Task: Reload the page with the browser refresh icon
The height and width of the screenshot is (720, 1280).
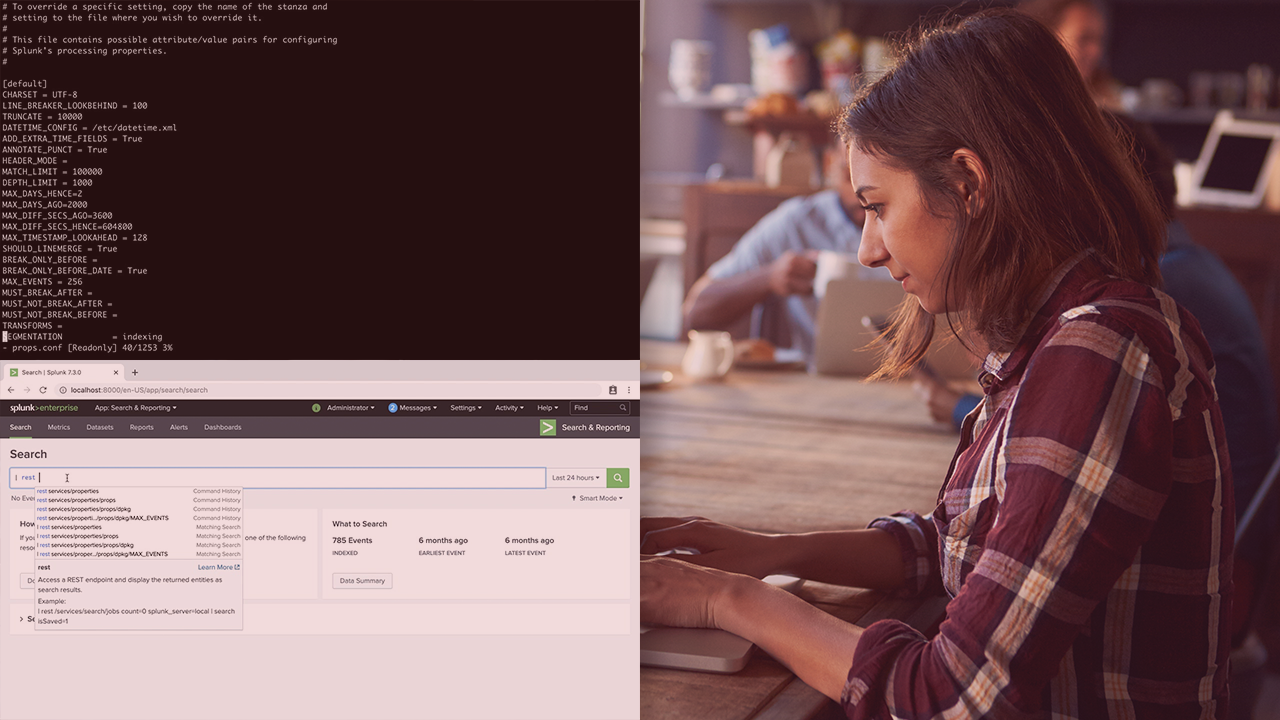Action: pyautogui.click(x=43, y=390)
